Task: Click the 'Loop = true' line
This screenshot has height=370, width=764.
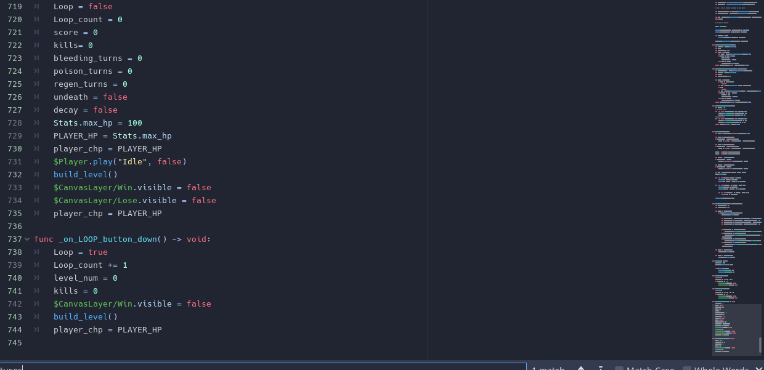Action: (x=80, y=252)
